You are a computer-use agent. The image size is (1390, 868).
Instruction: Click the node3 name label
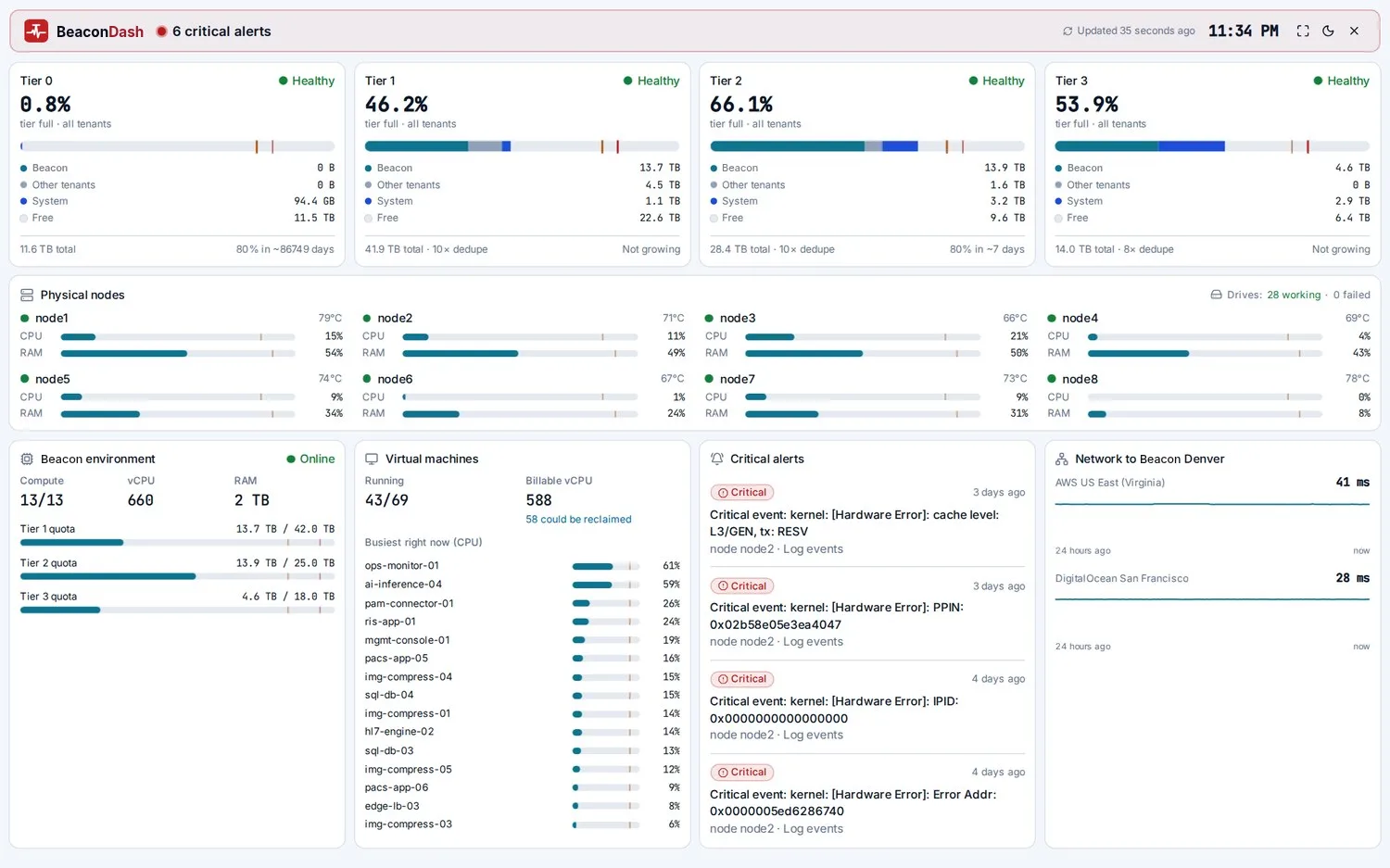pyautogui.click(x=738, y=319)
